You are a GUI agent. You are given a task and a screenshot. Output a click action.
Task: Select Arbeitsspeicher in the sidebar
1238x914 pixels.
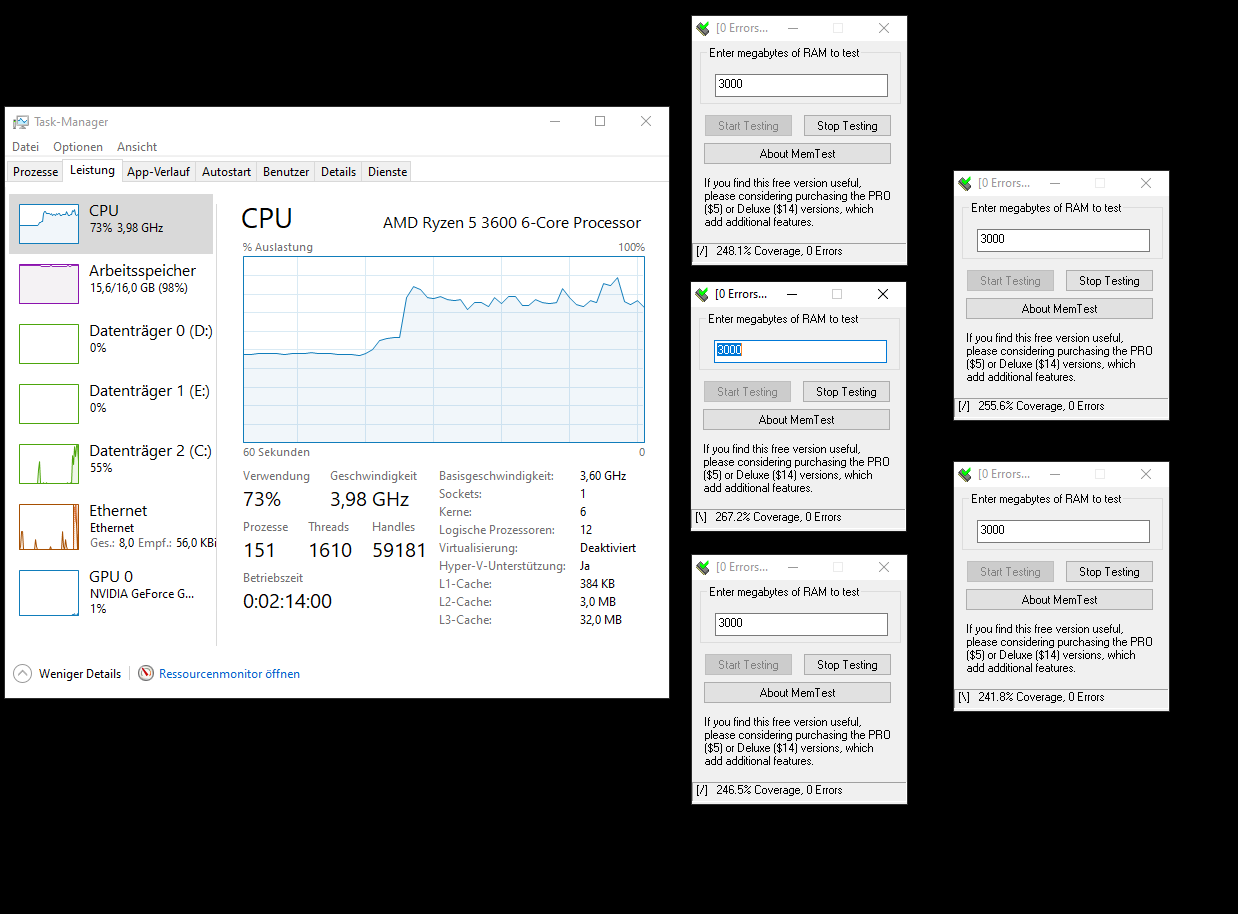pyautogui.click(x=111, y=284)
